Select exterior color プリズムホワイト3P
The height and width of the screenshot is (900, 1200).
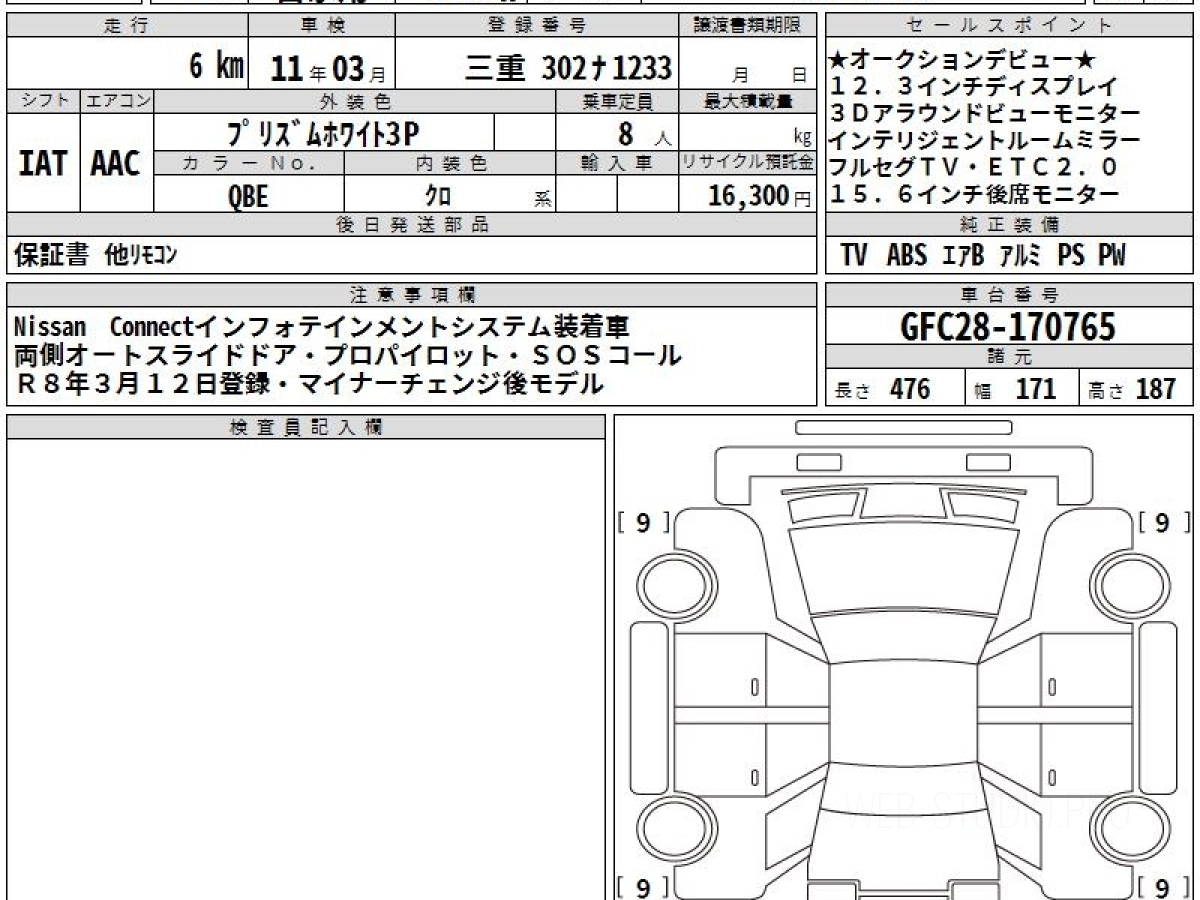pos(323,133)
